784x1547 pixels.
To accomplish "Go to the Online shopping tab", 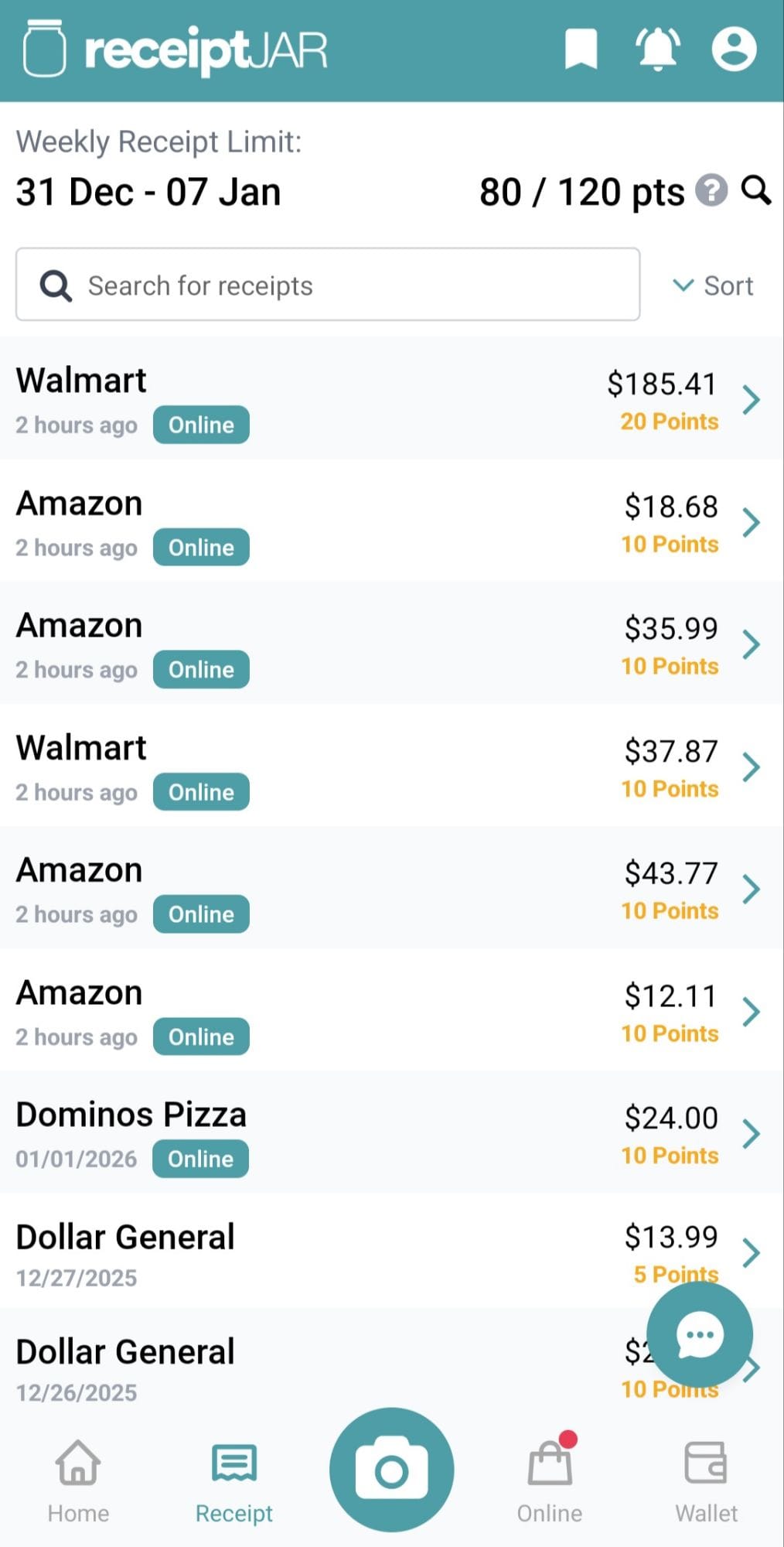I will [x=550, y=1480].
